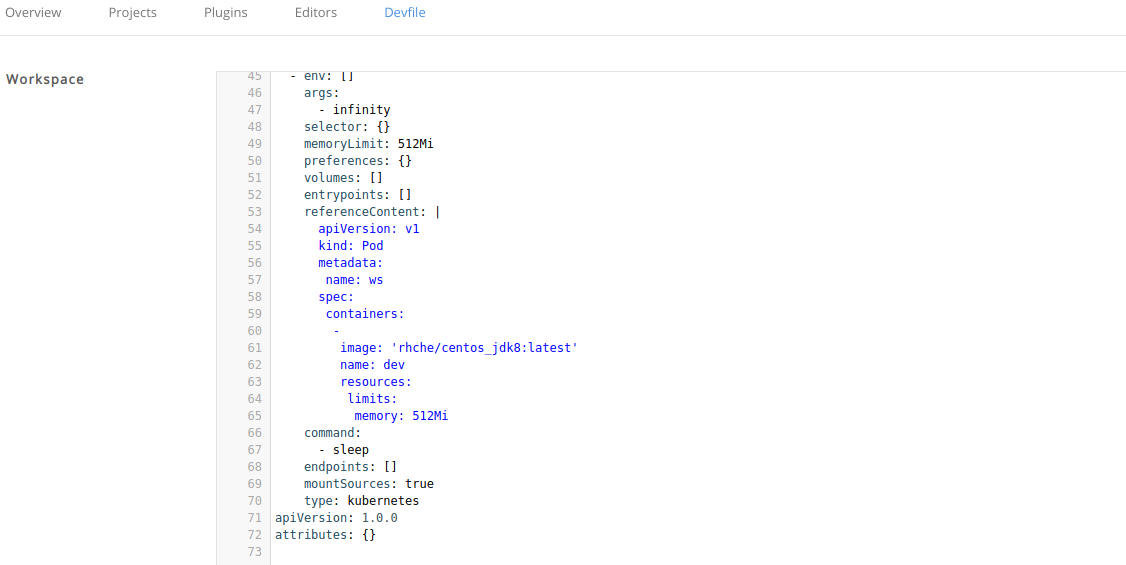Click on 'mountSources: true' line
This screenshot has width=1126, height=565.
[368, 484]
